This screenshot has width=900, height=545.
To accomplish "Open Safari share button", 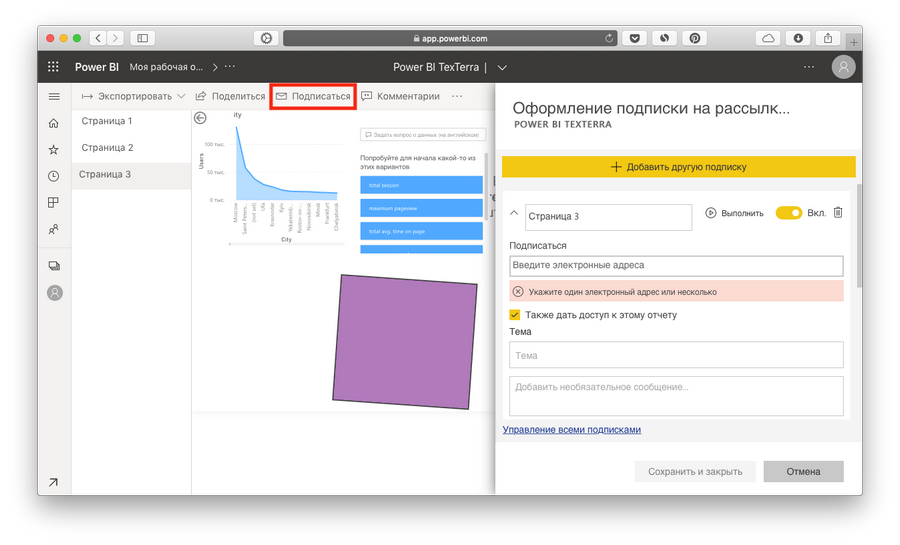I will pos(828,38).
